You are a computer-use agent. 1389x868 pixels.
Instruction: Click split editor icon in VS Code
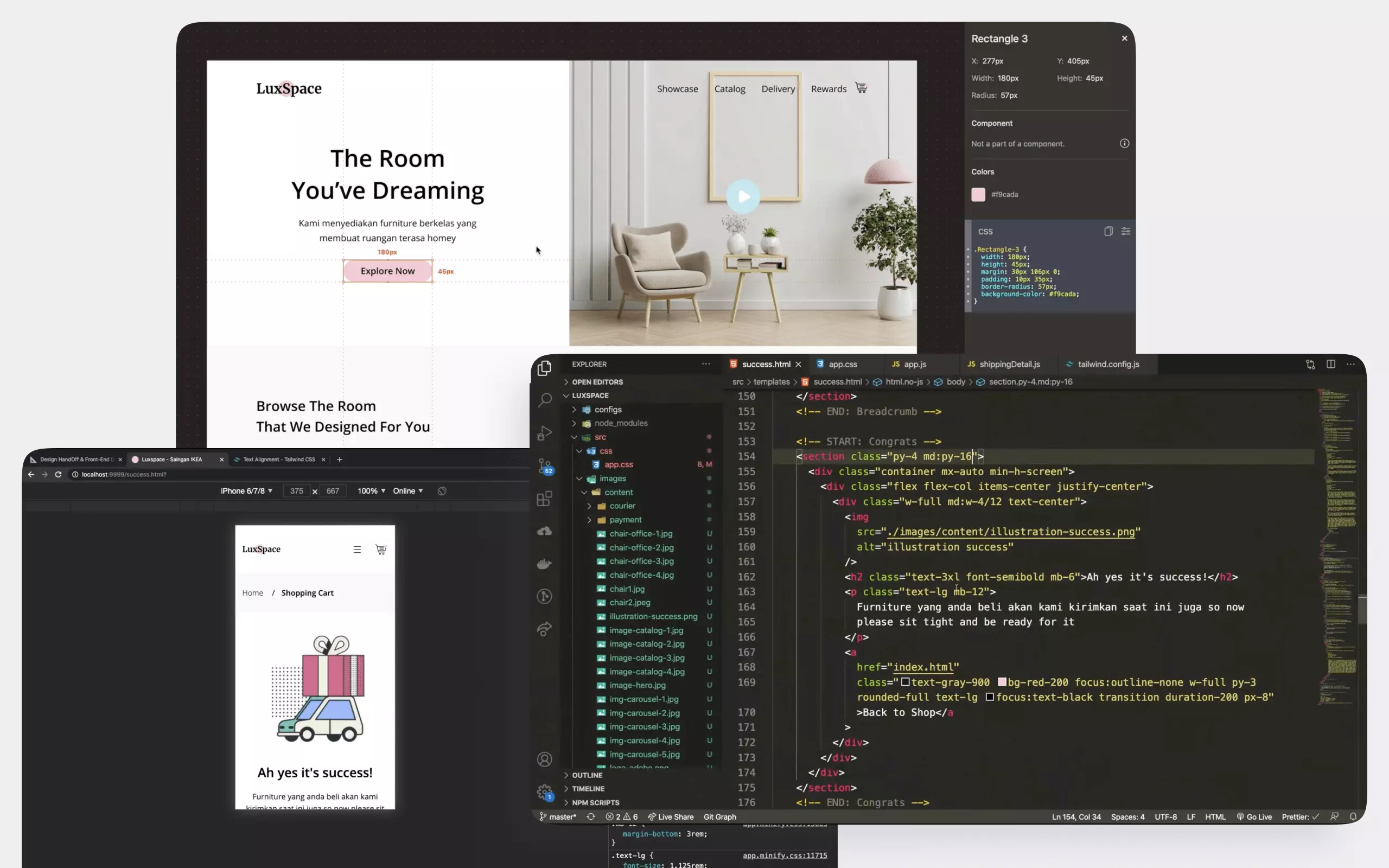1330,364
